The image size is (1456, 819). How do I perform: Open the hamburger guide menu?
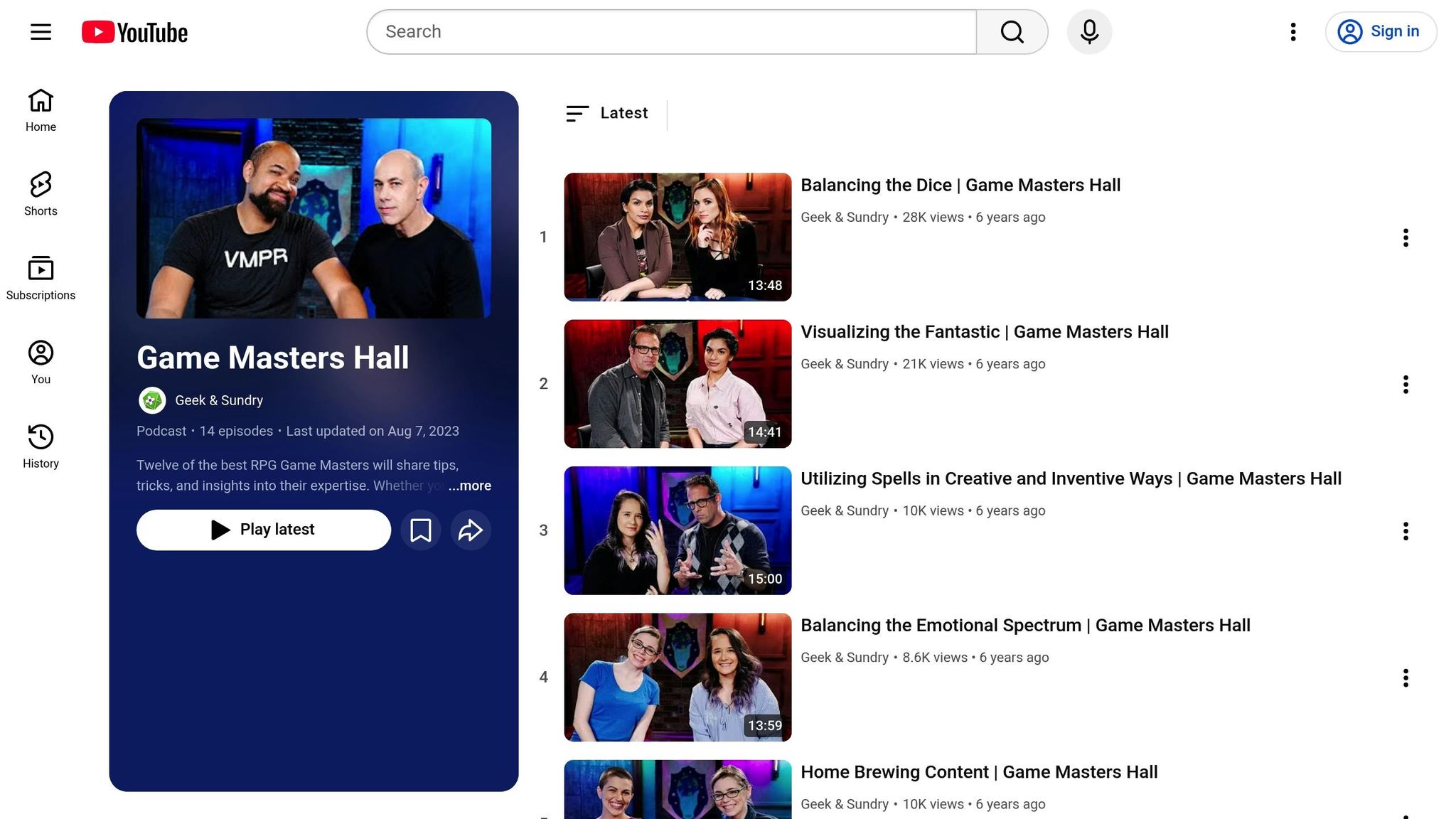[x=41, y=32]
